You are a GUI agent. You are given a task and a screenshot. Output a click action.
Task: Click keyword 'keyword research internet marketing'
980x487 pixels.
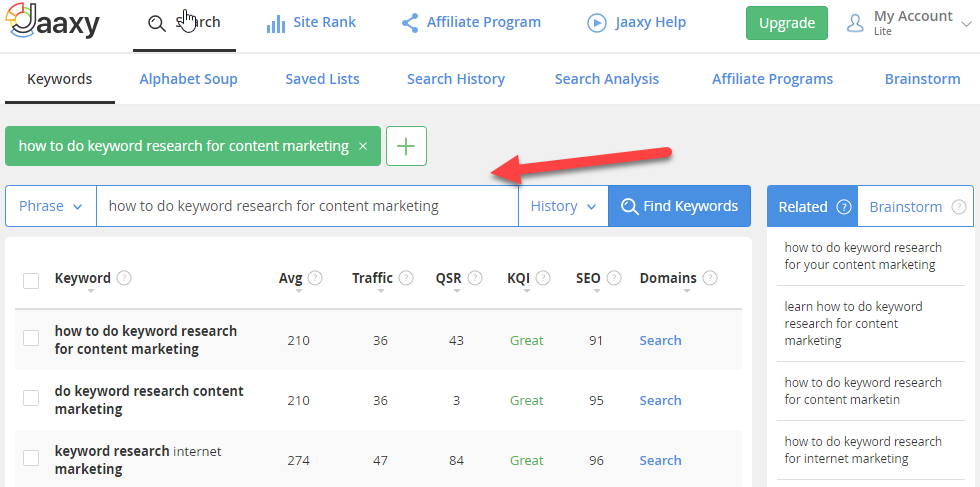(138, 459)
